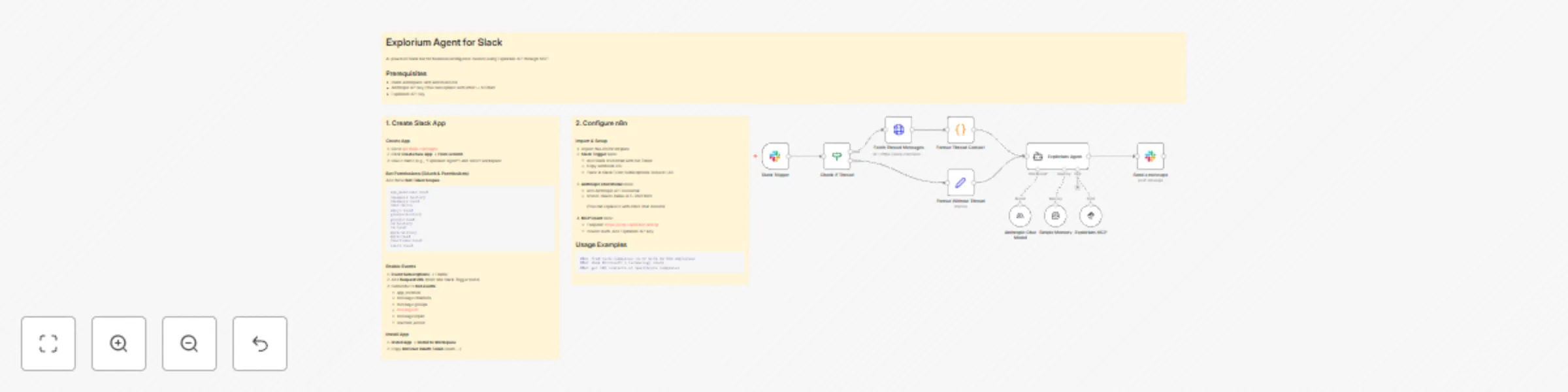Click the reset zoom arrow button

(260, 344)
